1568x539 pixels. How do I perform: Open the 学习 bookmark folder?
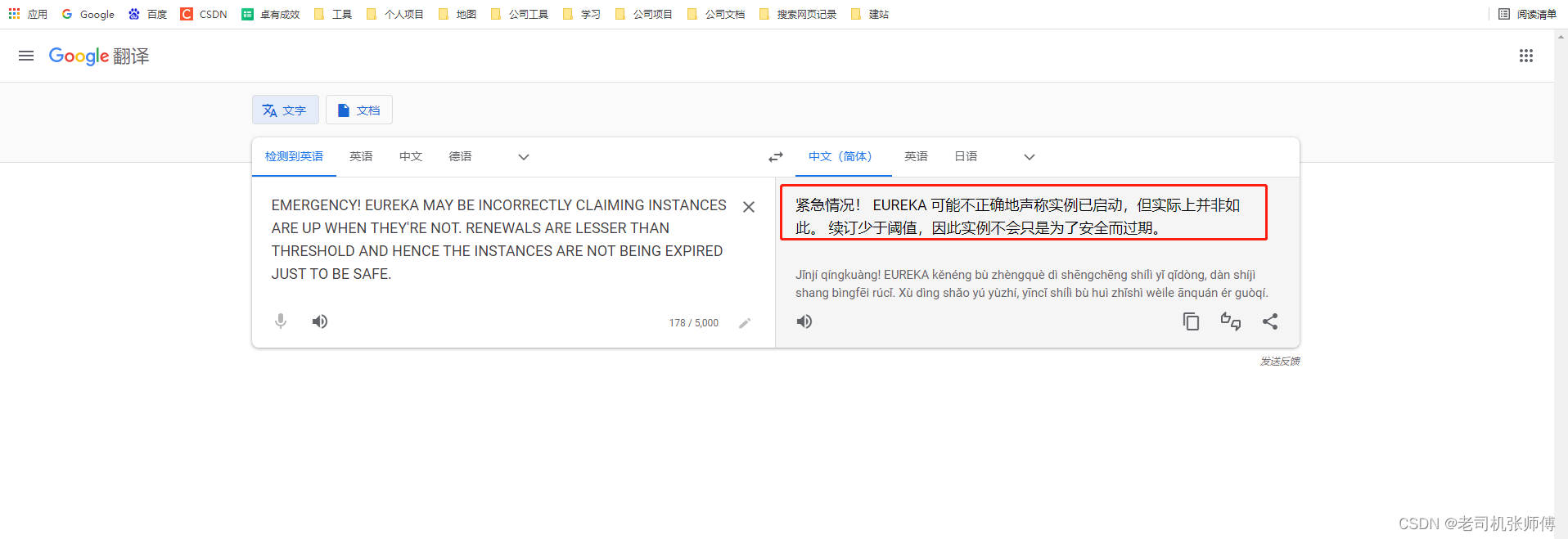pos(582,14)
